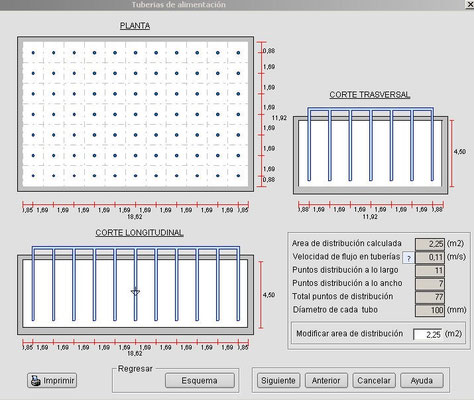474x400 pixels.
Task: Select the Diámetro de cada tubo value
Action: pyautogui.click(x=430, y=310)
